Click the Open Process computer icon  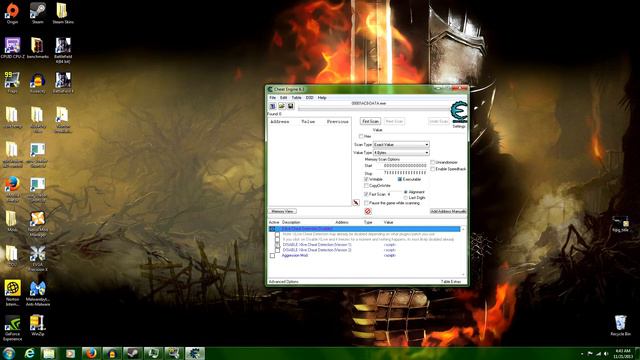coord(272,106)
